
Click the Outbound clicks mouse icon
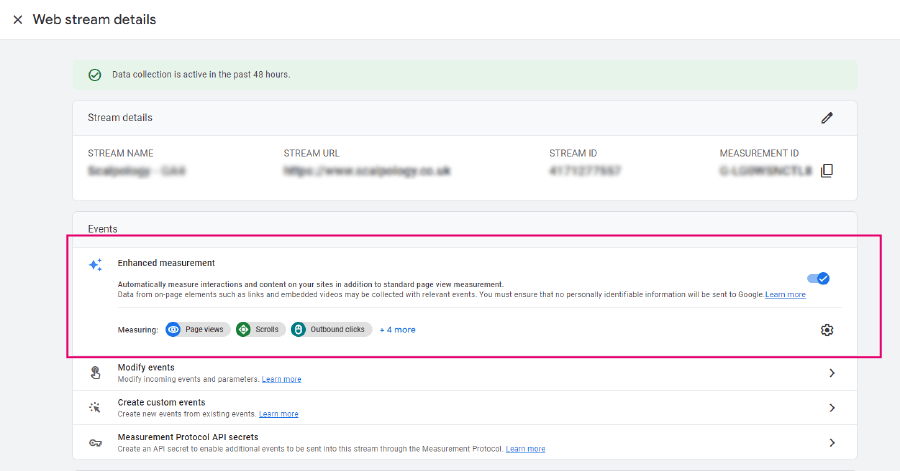point(298,329)
